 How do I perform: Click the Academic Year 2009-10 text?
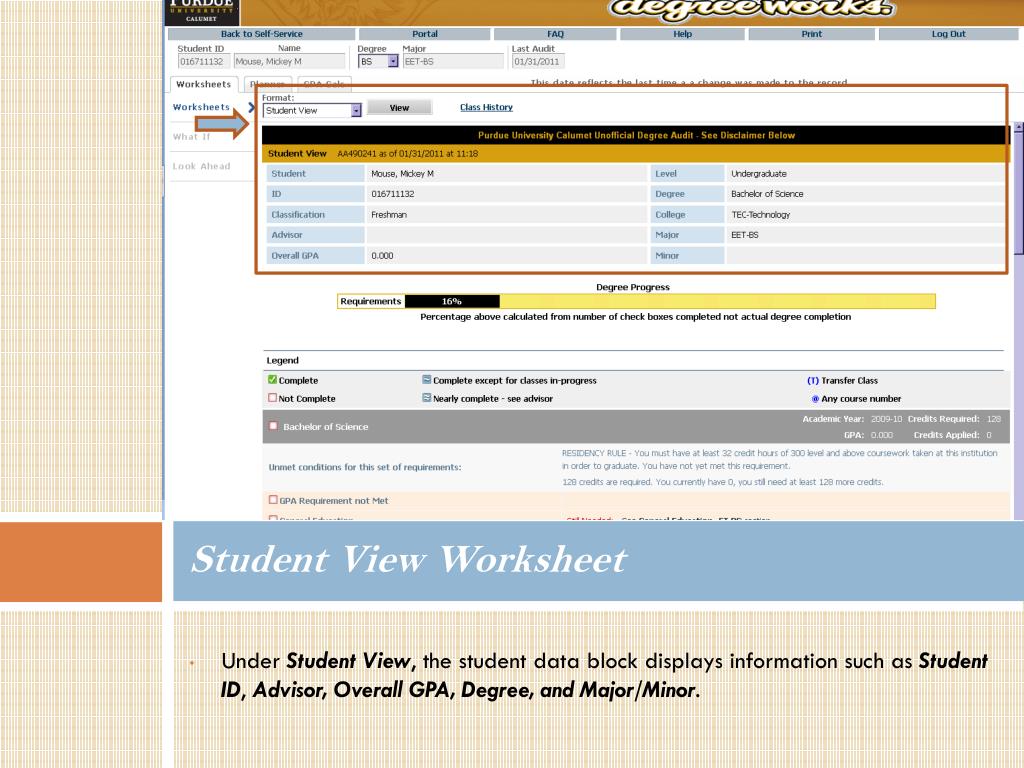[x=852, y=419]
